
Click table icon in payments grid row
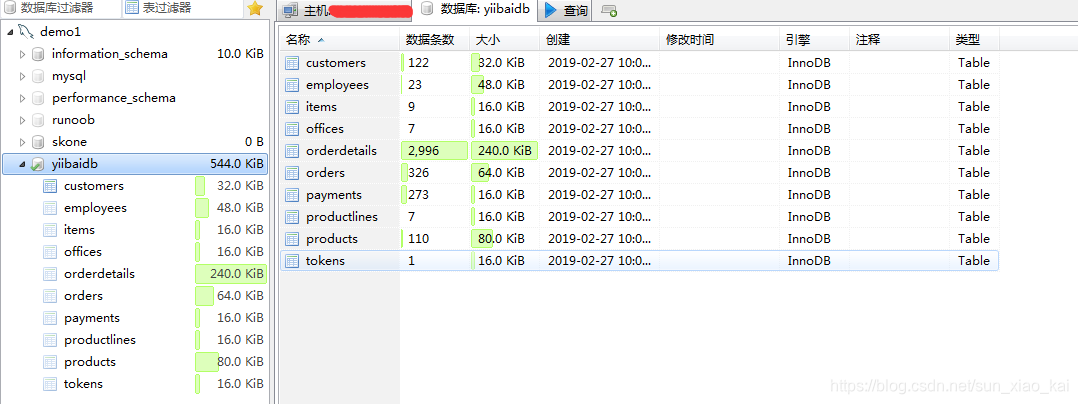pyautogui.click(x=292, y=194)
